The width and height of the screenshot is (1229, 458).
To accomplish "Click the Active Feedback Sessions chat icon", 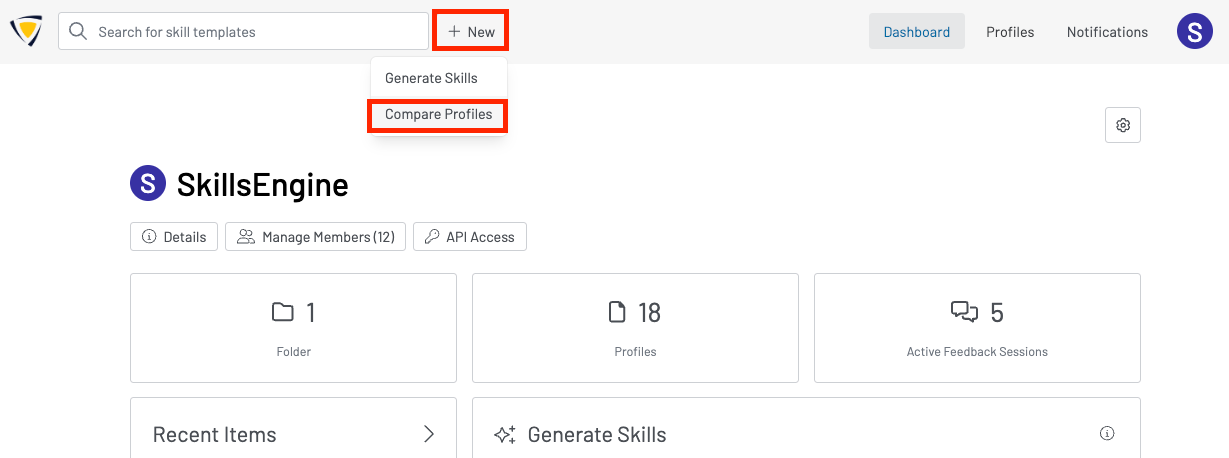I will coord(964,313).
